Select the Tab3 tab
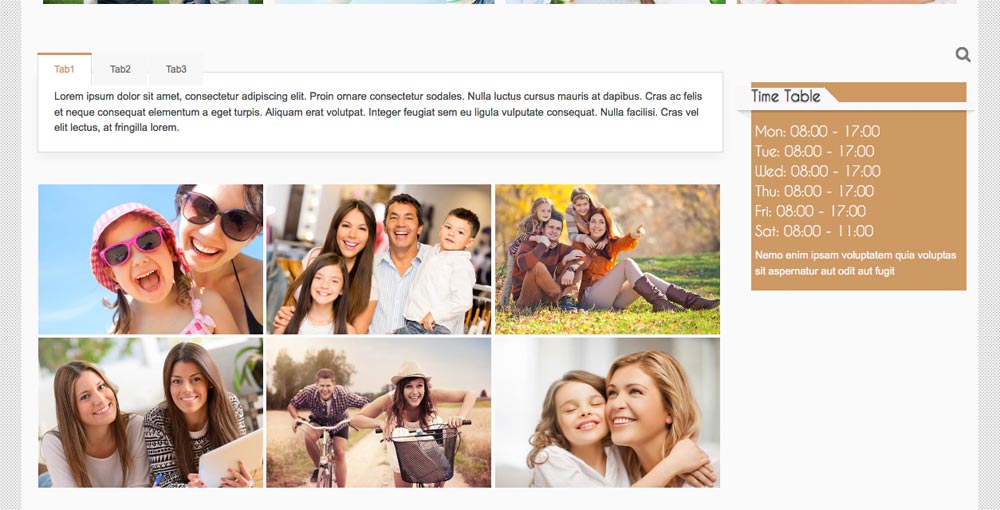1000x510 pixels. [176, 69]
